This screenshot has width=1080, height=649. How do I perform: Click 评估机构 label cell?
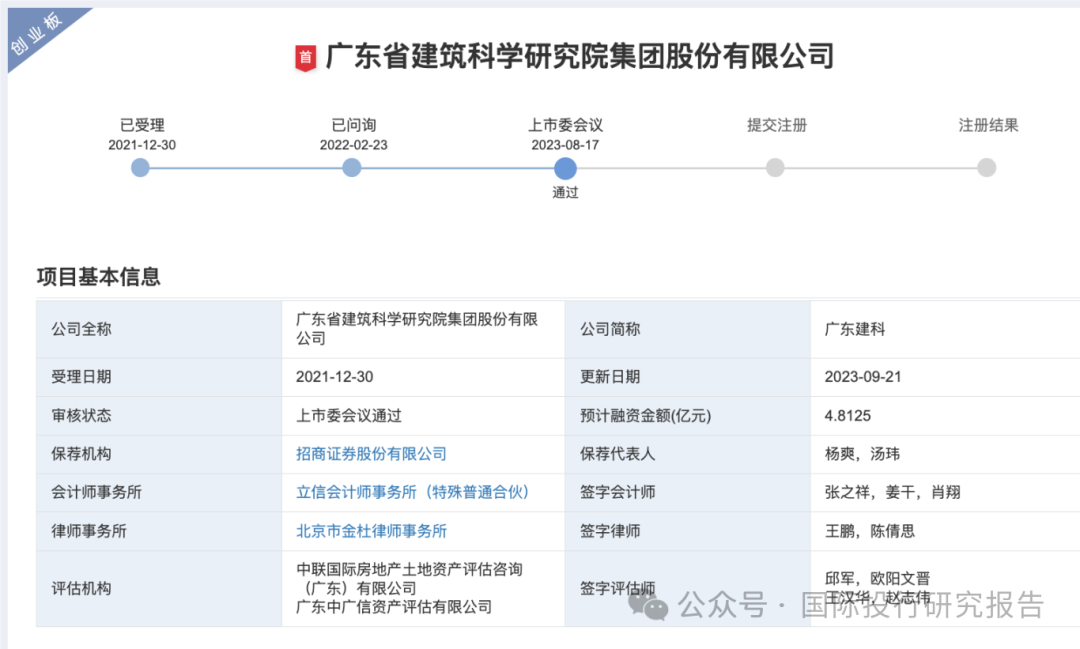[x=159, y=588]
